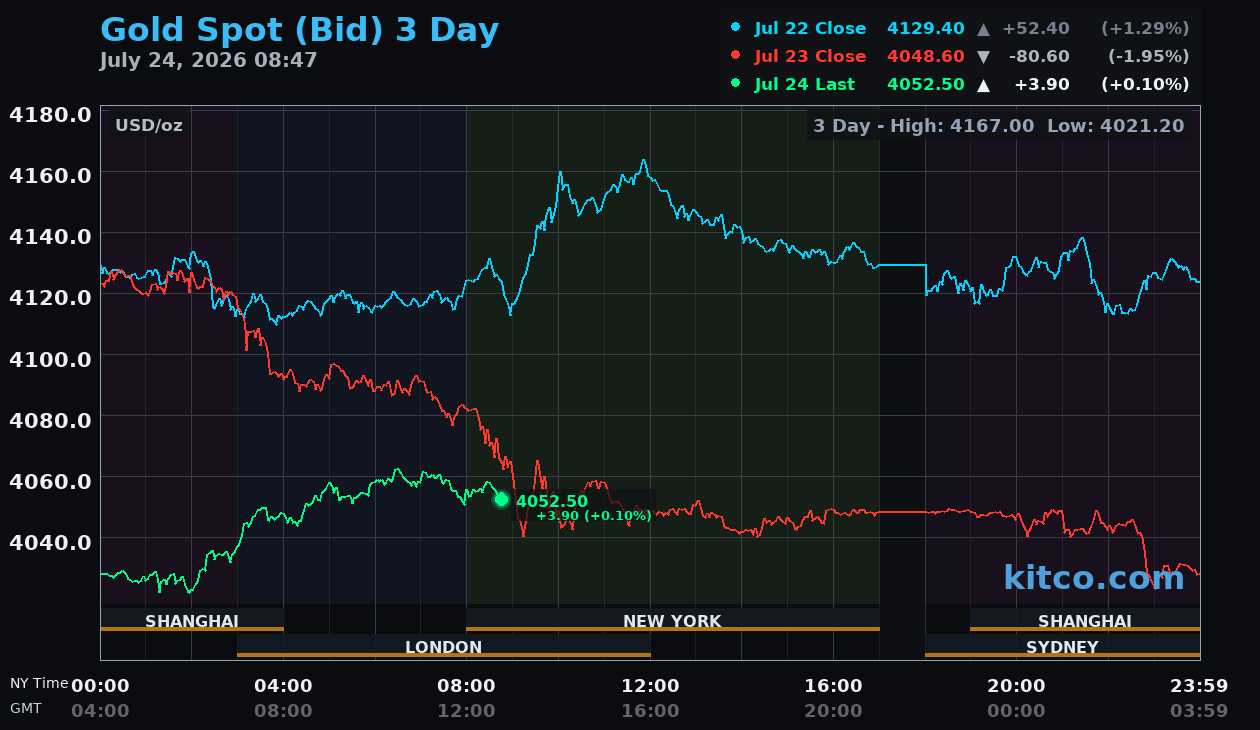The width and height of the screenshot is (1260, 730).
Task: Click the SYDNEY session bar
Action: pyautogui.click(x=1062, y=646)
